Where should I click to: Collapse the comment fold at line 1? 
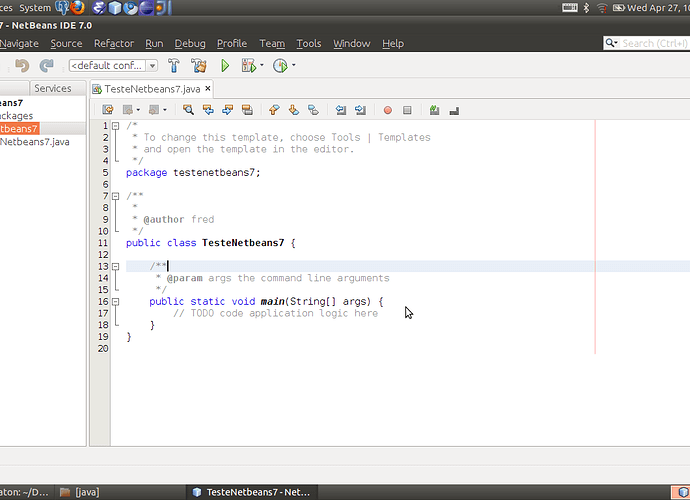[x=115, y=126]
